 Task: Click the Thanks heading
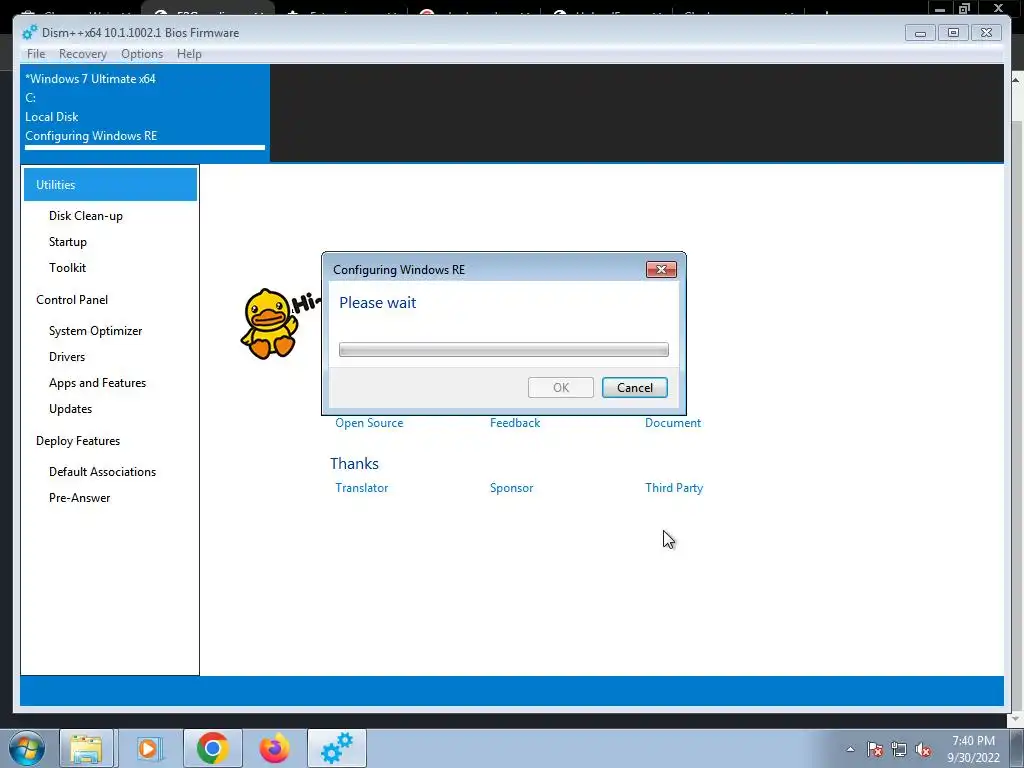point(354,464)
